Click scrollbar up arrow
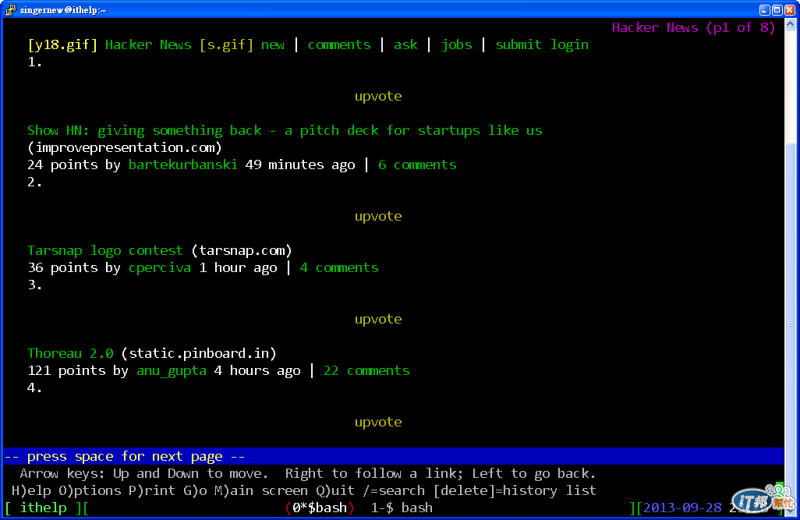800x520 pixels. 790,24
